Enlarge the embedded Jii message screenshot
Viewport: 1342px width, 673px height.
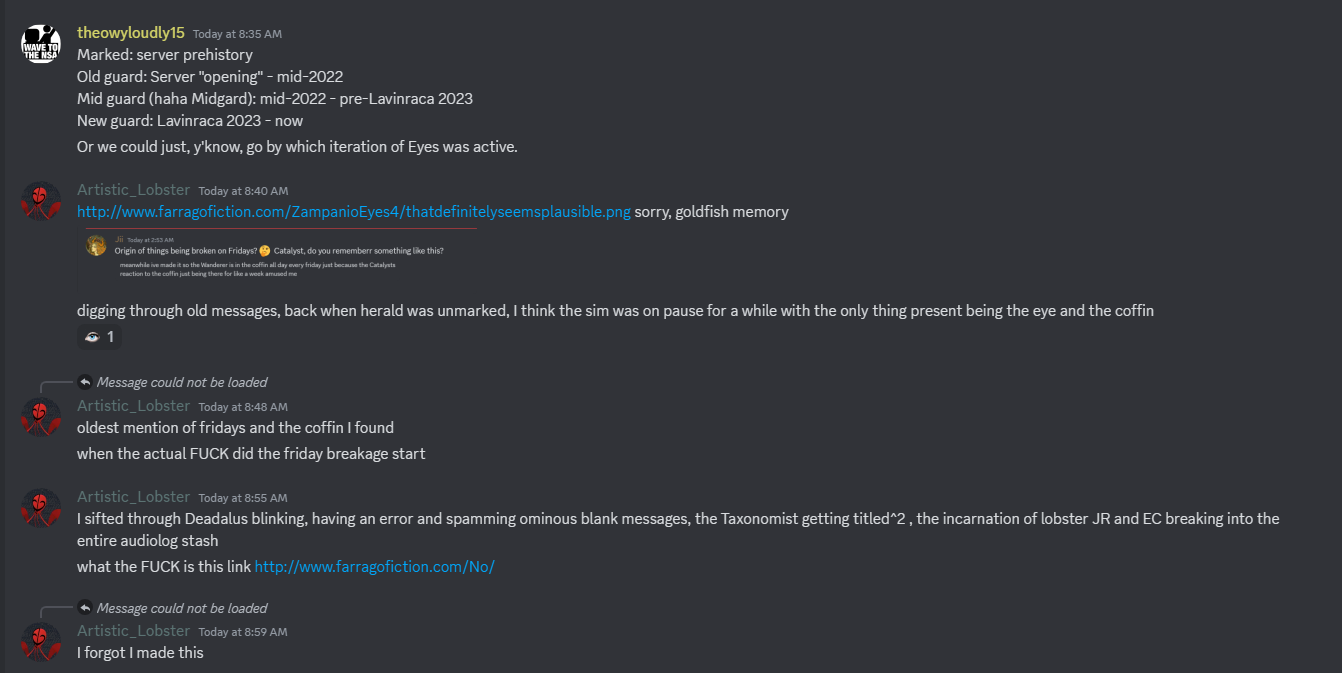point(280,259)
